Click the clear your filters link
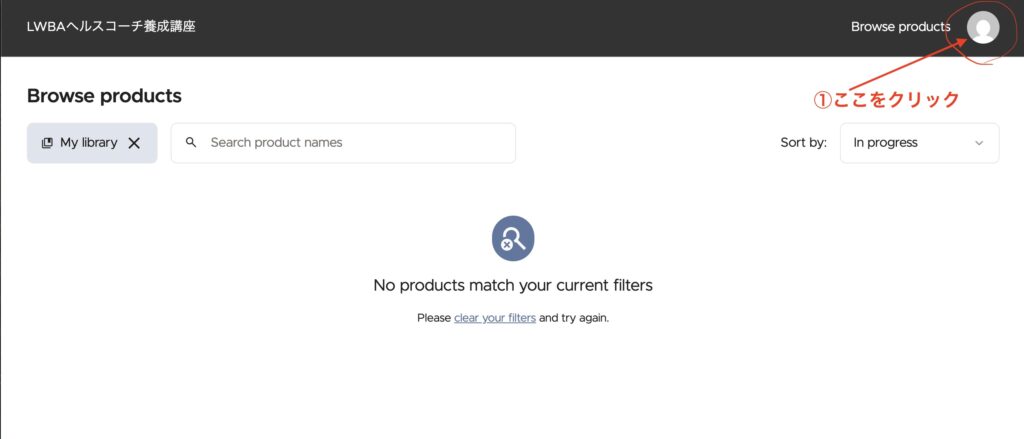 click(x=495, y=318)
